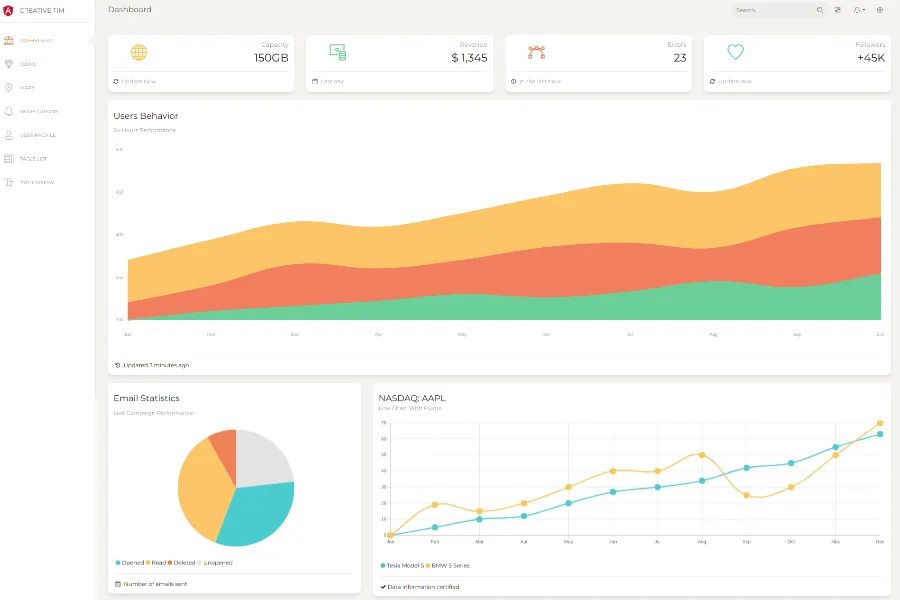
Task: Click the Creative Tim brand link
Action: coord(42,10)
